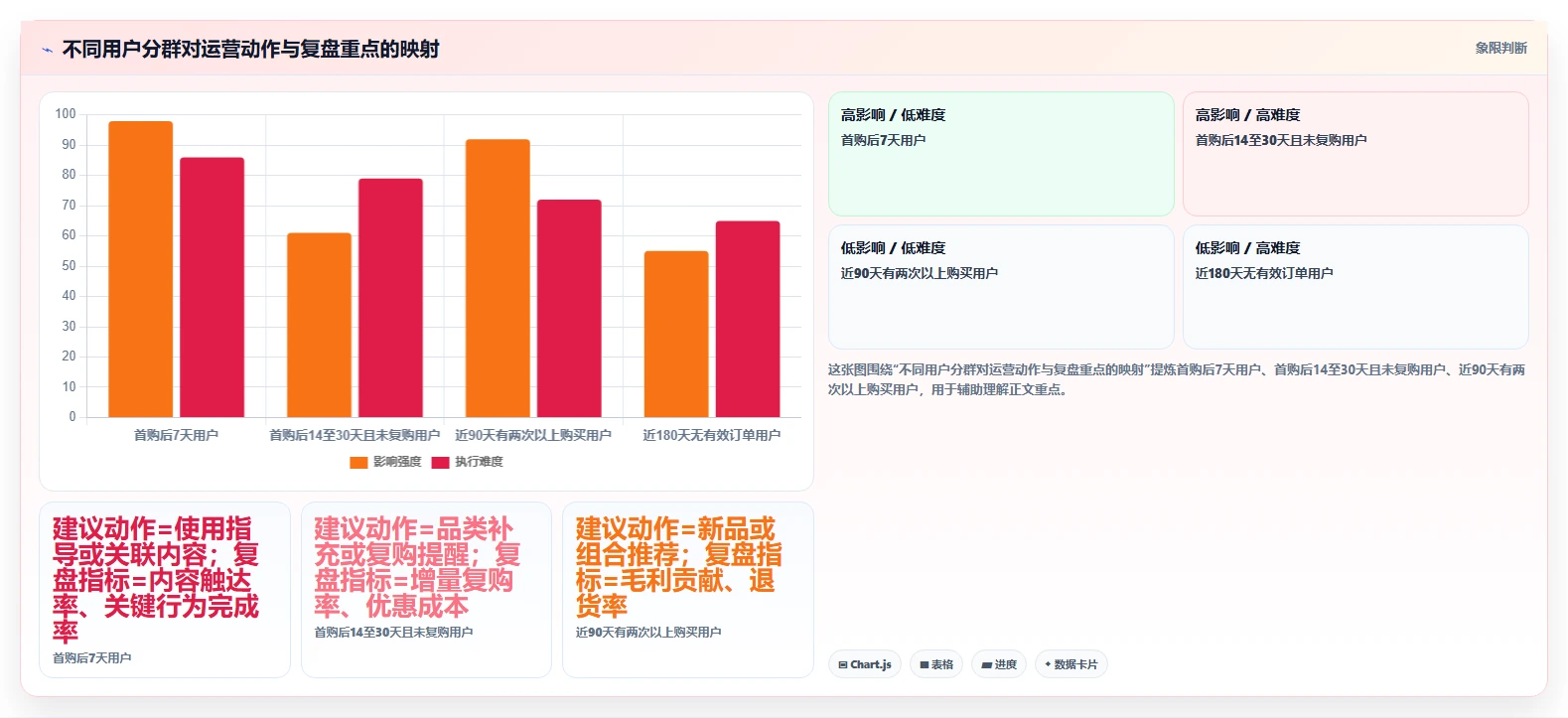Screen dimensions: 1568x718
Task: Click the small icon beside the card title
Action: pos(47,50)
